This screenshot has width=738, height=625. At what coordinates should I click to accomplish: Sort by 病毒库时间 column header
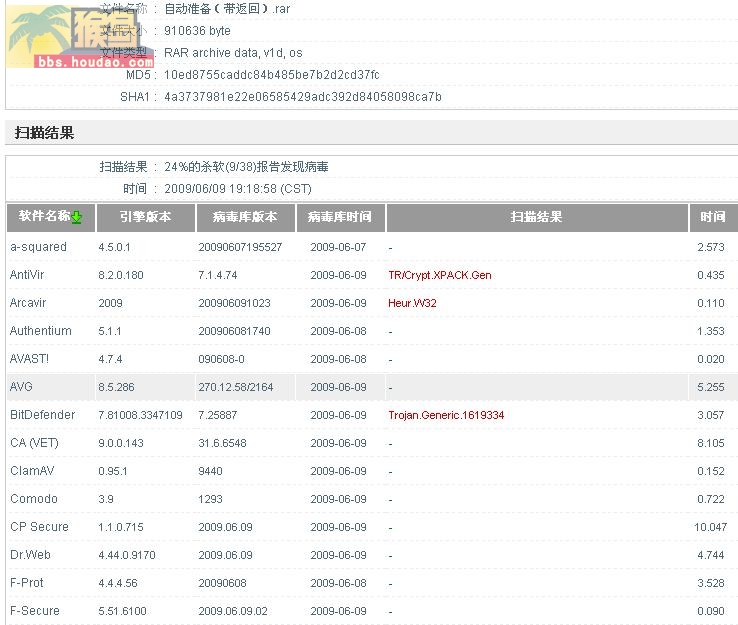340,217
